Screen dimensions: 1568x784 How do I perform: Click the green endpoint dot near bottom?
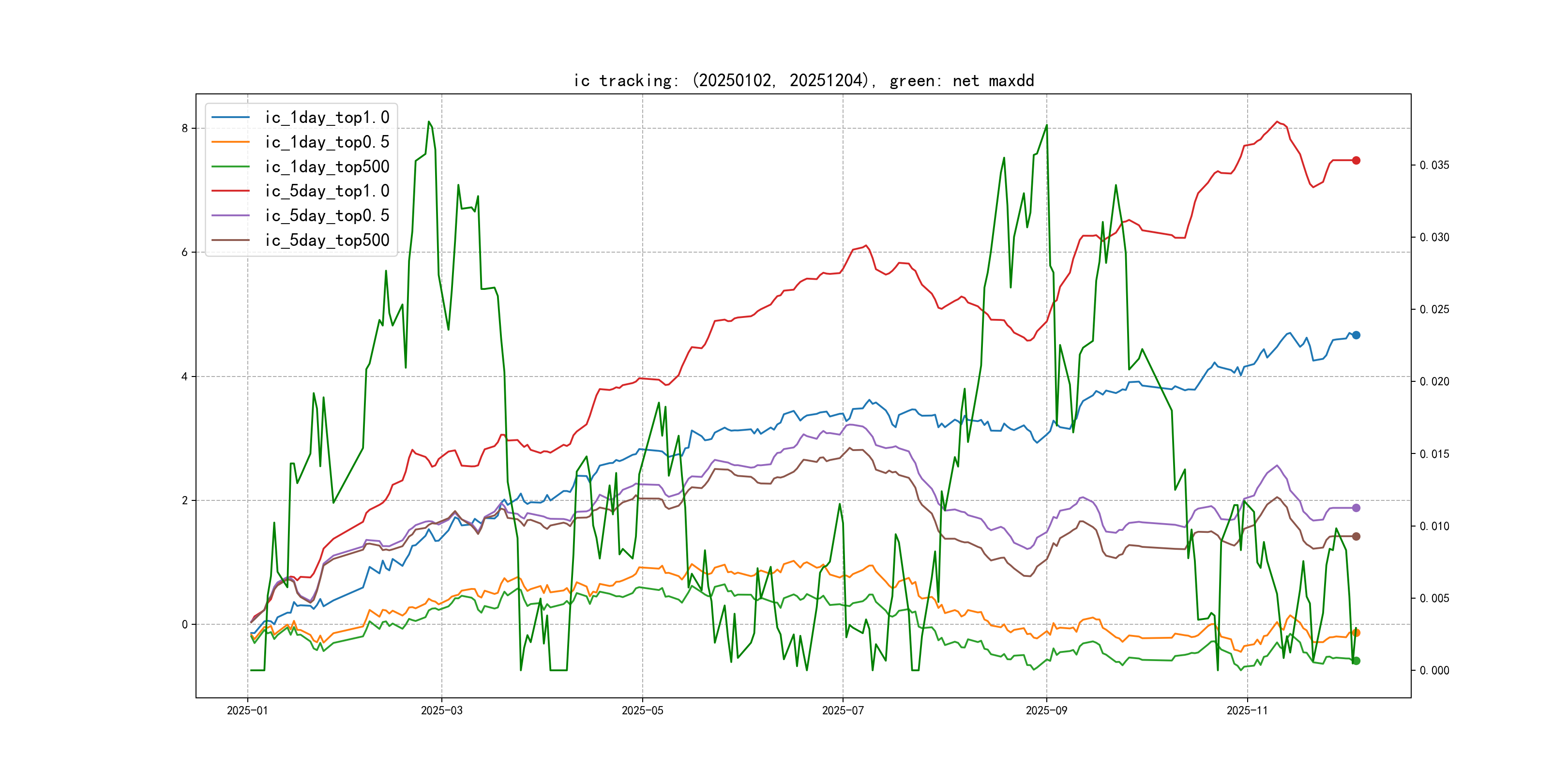(x=1356, y=661)
